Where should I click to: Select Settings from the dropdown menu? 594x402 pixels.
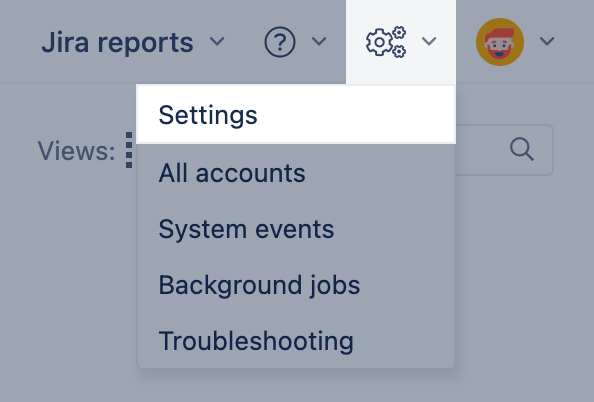(x=296, y=115)
